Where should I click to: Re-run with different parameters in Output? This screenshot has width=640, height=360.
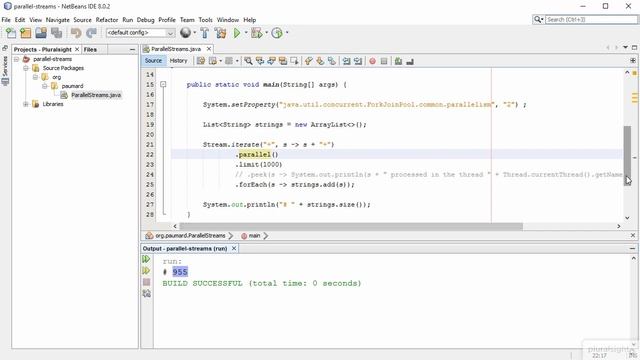point(146,271)
